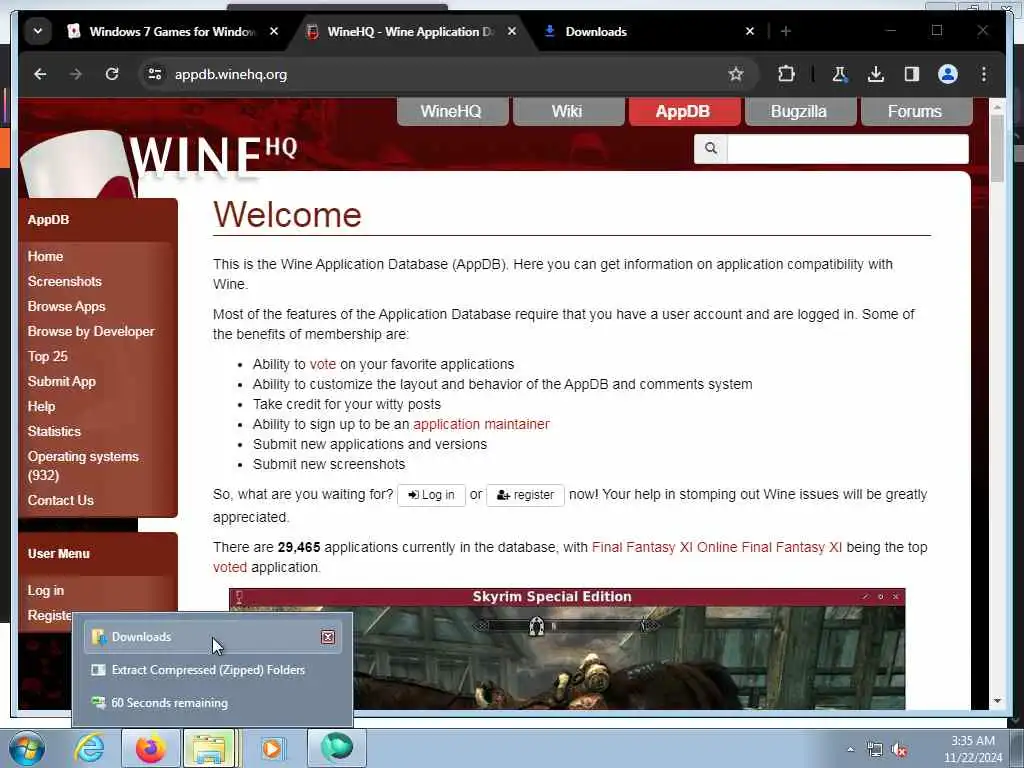
Task: Open Internet Explorer from taskbar
Action: pos(89,748)
